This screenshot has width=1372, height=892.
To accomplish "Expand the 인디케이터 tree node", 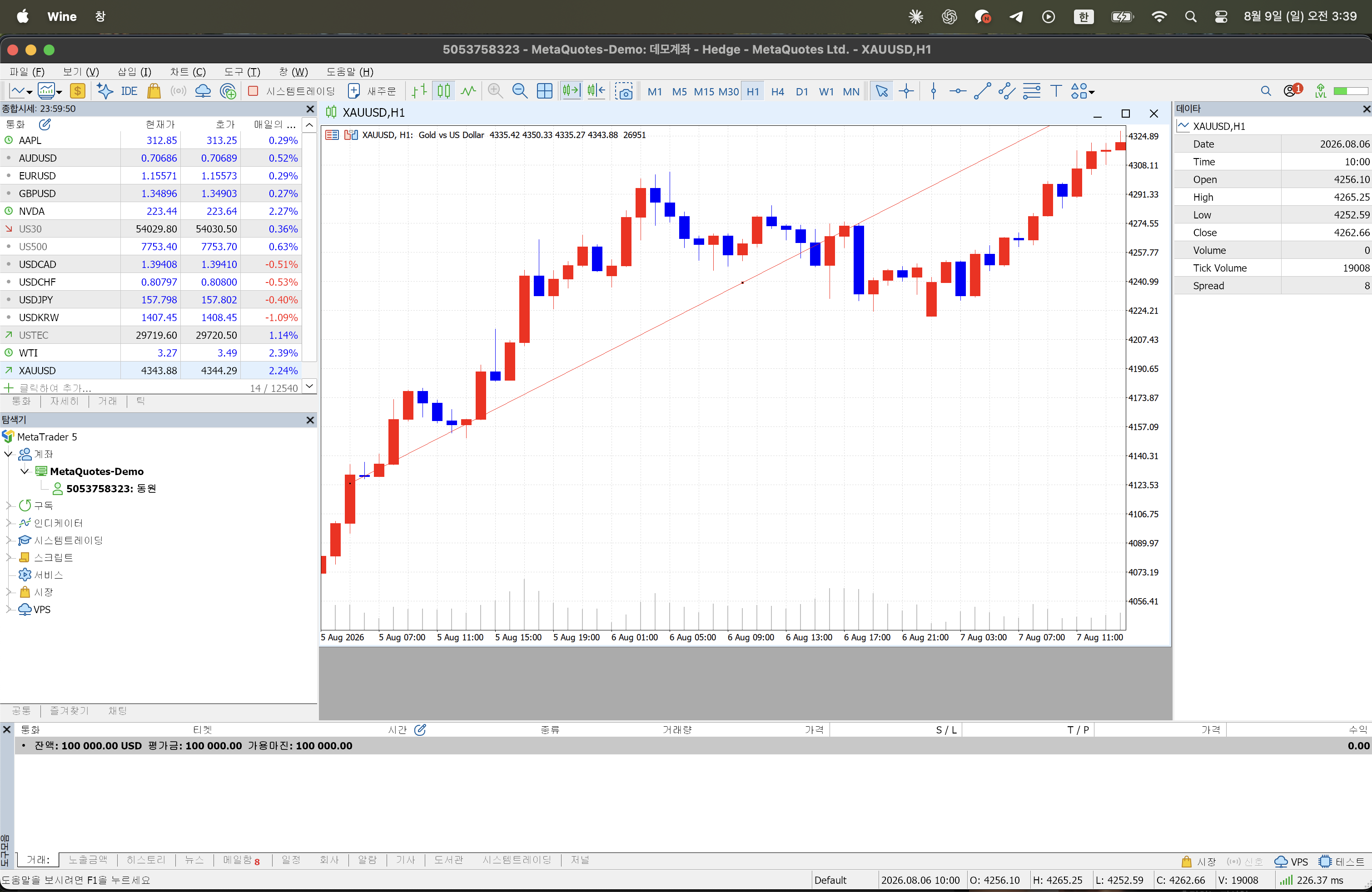I will click(x=9, y=523).
